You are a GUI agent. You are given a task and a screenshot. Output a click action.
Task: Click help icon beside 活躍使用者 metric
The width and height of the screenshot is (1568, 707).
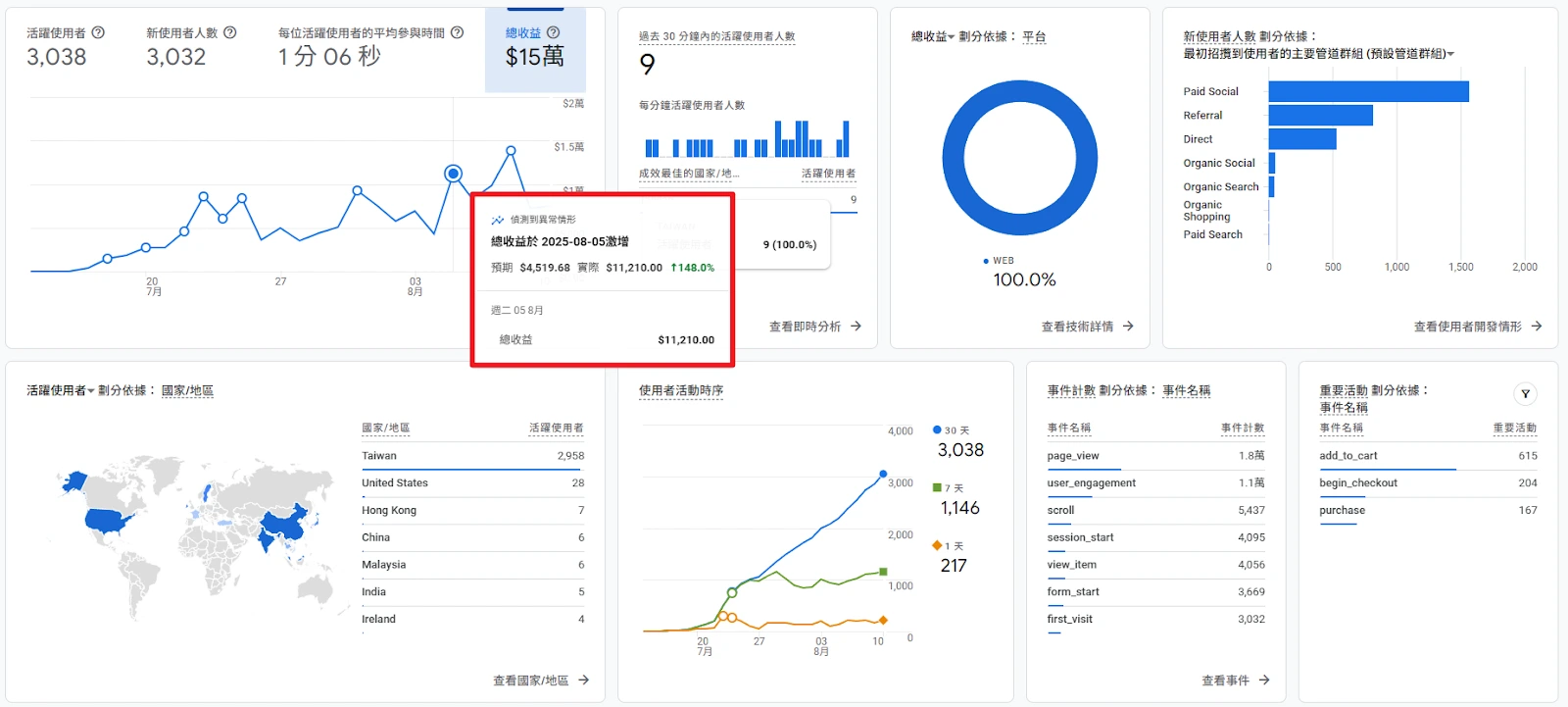pyautogui.click(x=98, y=32)
